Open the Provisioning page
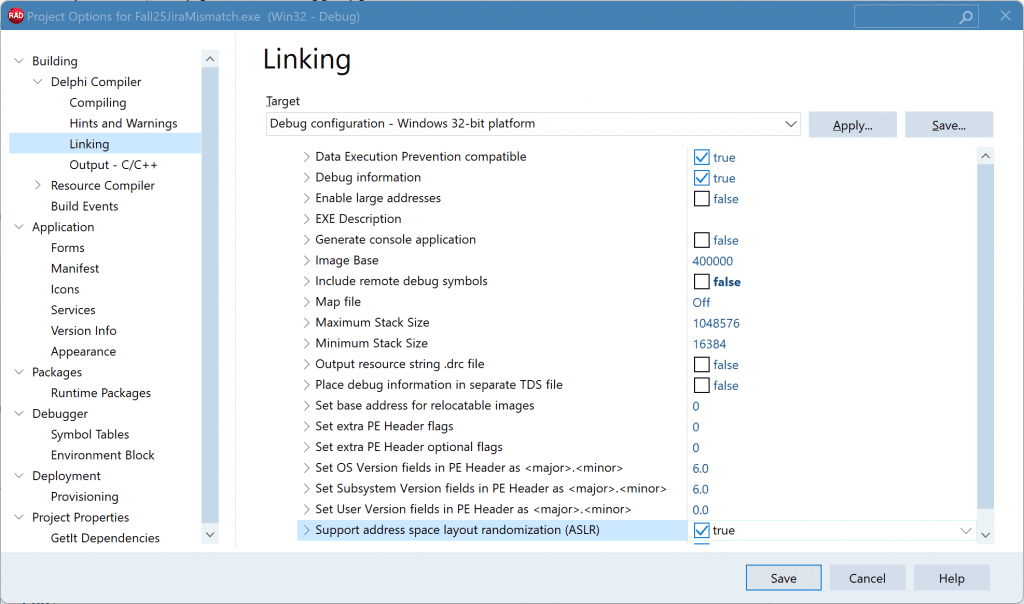The image size is (1024, 604). tap(85, 497)
